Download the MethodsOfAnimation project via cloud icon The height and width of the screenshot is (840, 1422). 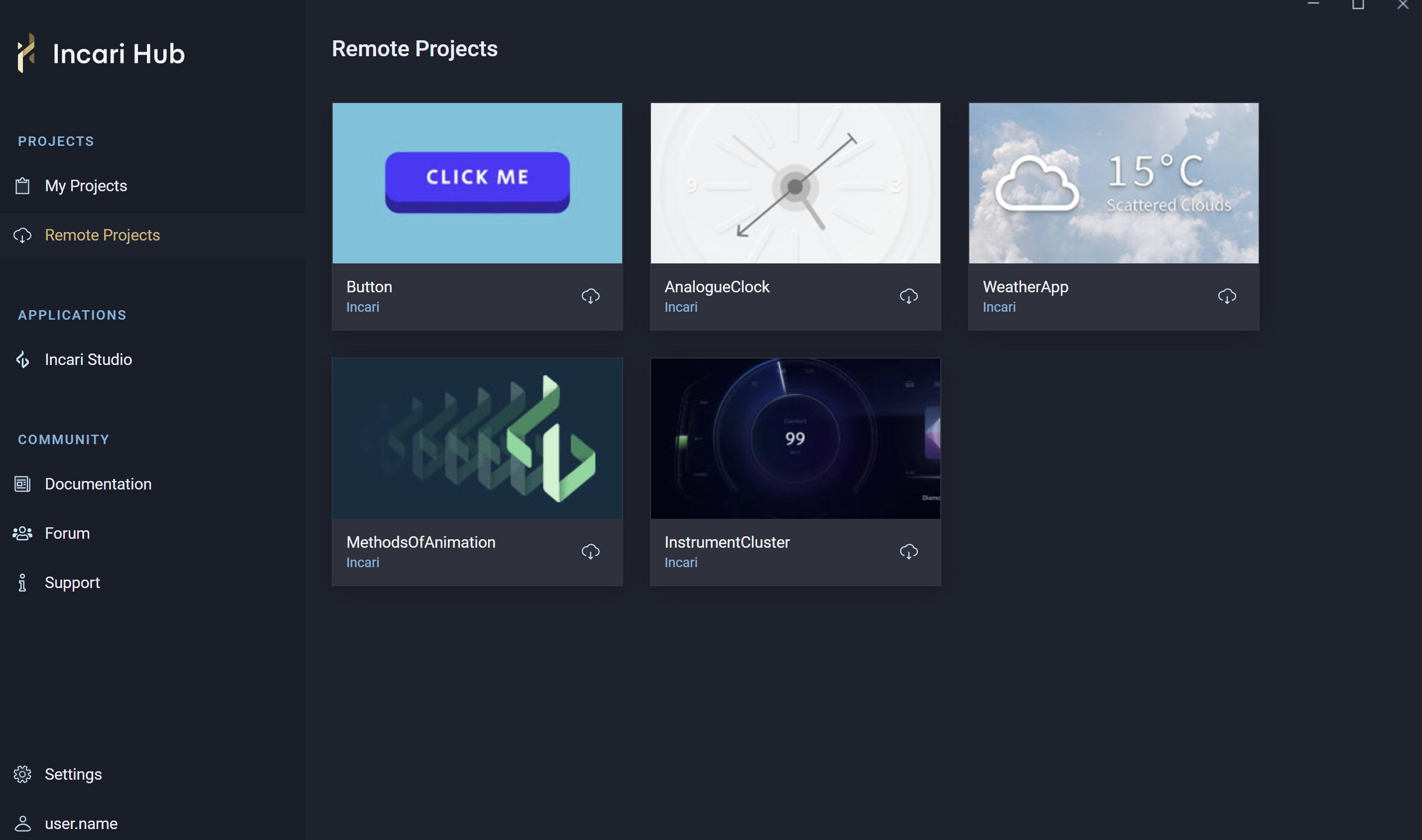pyautogui.click(x=590, y=551)
